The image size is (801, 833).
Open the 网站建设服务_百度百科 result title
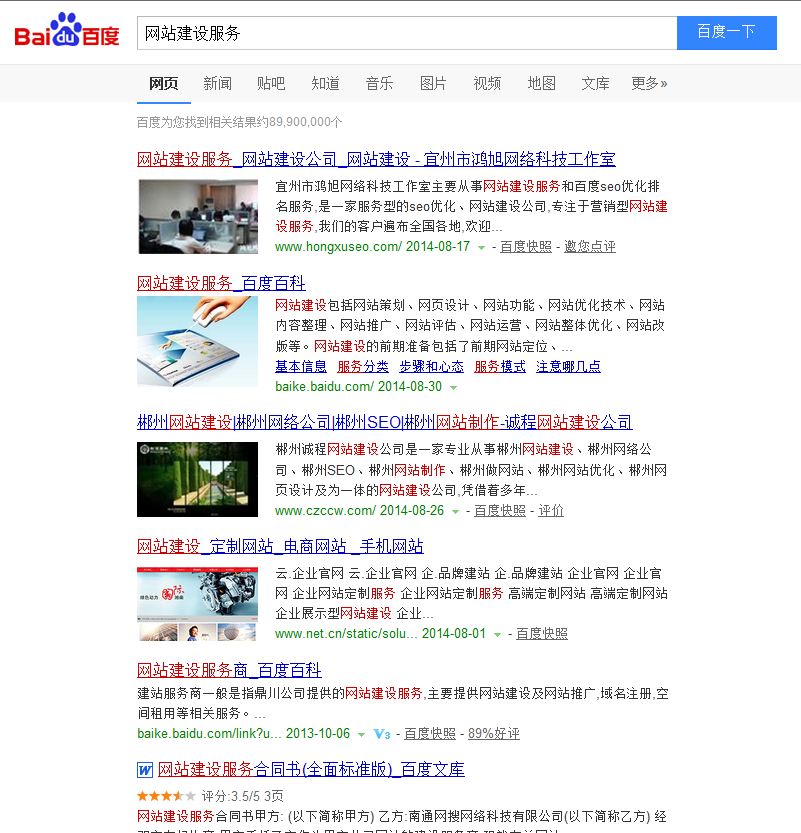click(x=221, y=283)
